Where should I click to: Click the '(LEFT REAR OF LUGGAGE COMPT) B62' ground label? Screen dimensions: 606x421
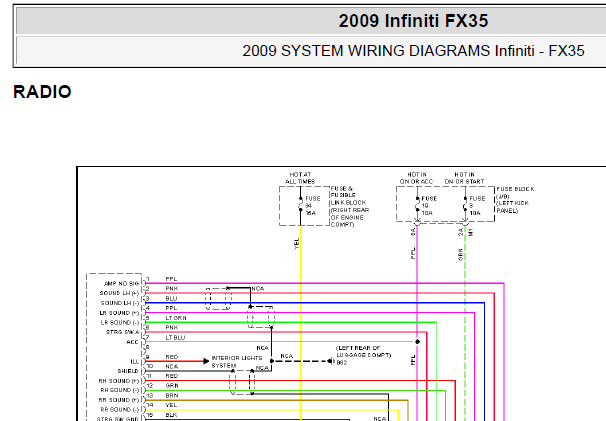363,355
